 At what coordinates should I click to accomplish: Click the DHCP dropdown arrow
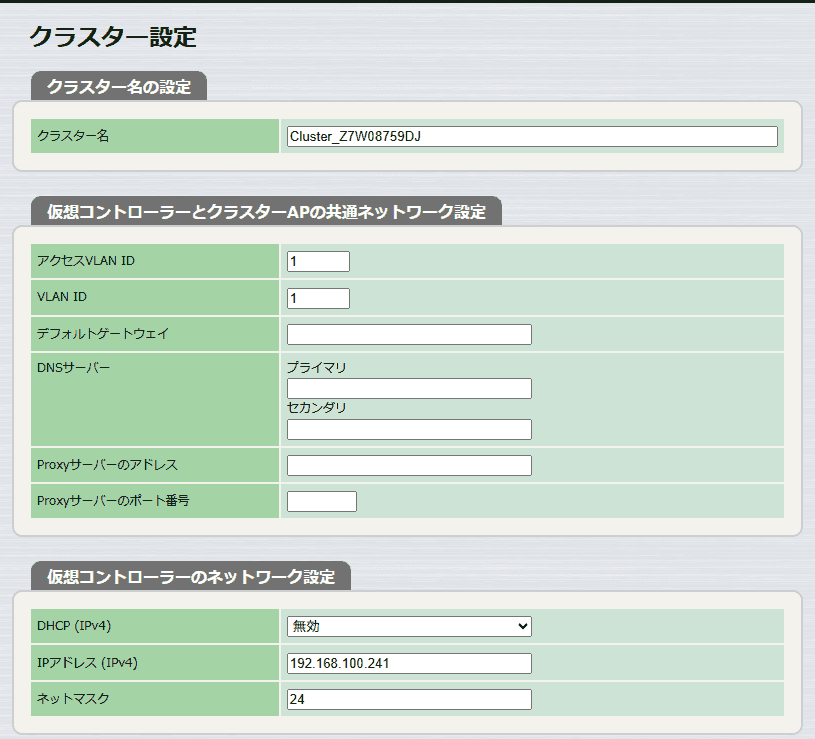(523, 627)
